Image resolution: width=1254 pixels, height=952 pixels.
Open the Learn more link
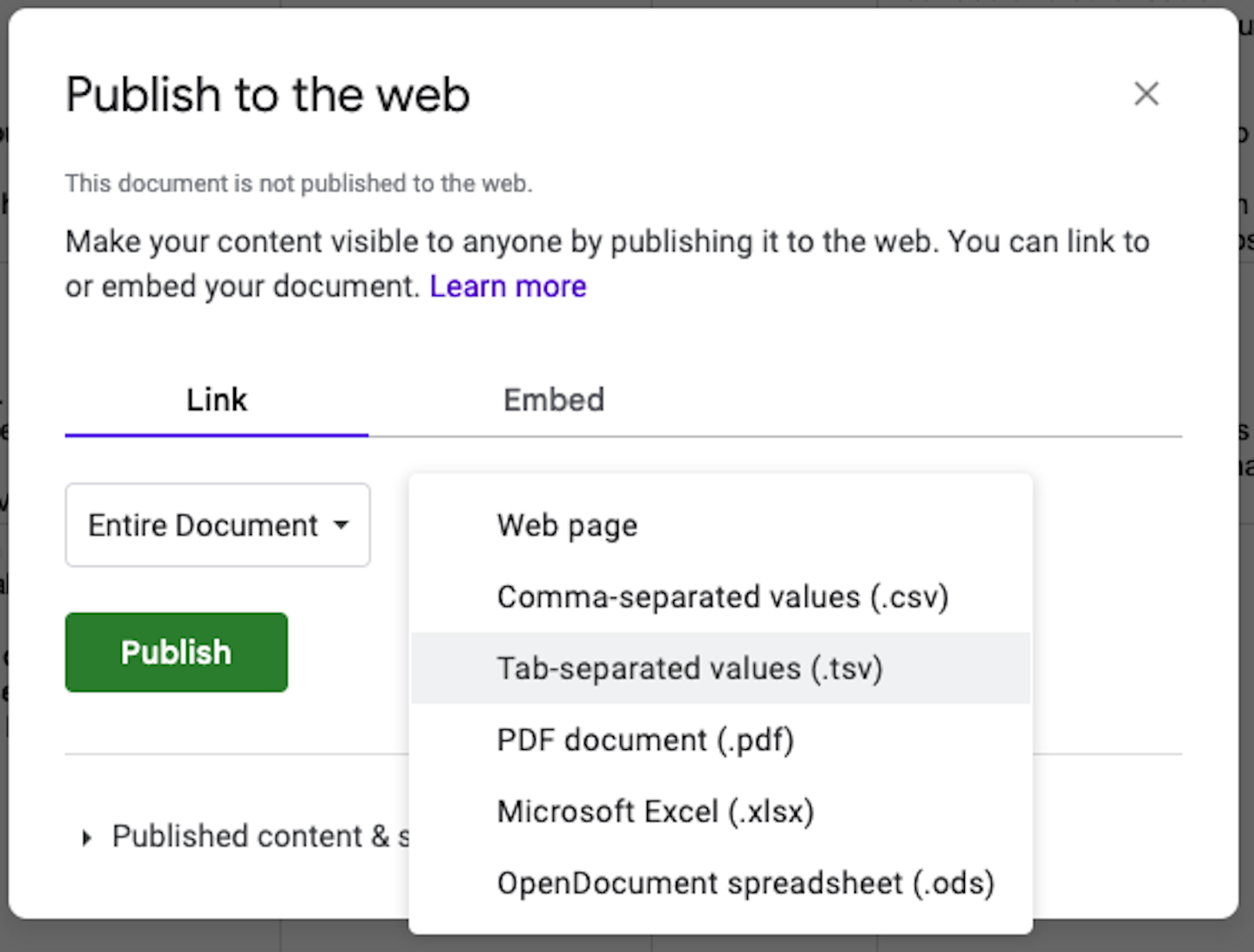point(508,287)
